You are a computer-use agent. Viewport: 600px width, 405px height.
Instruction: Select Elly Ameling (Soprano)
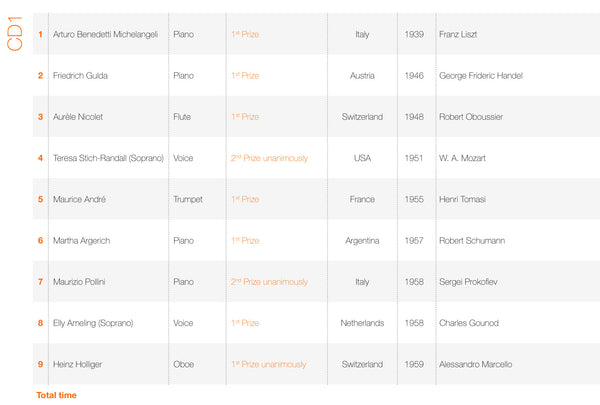coord(93,323)
